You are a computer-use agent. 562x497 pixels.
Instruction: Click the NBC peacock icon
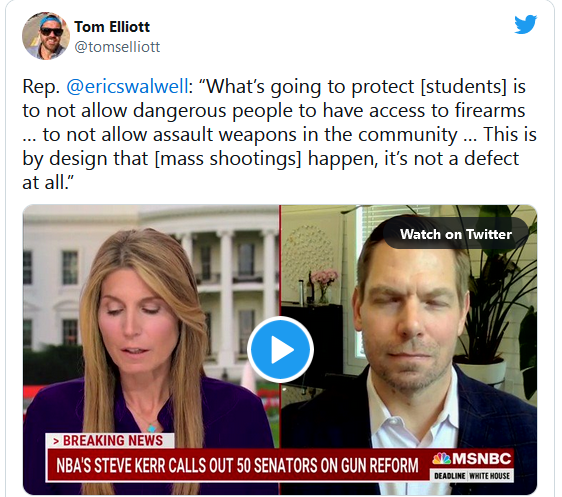click(441, 459)
